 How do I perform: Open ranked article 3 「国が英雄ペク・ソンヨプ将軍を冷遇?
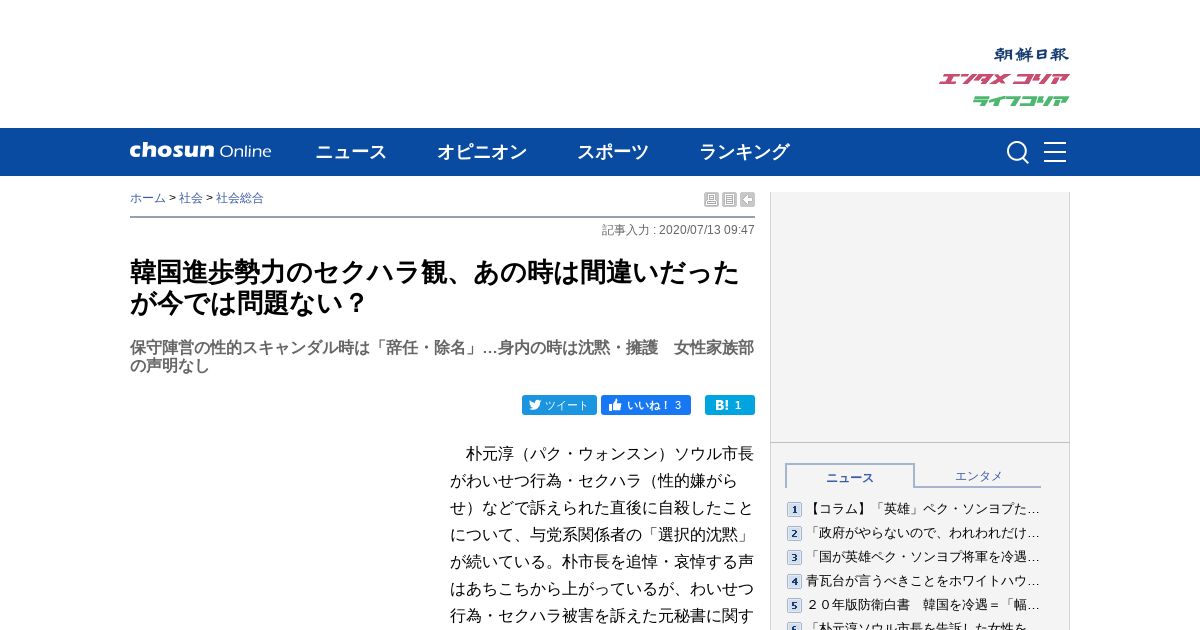(923, 557)
